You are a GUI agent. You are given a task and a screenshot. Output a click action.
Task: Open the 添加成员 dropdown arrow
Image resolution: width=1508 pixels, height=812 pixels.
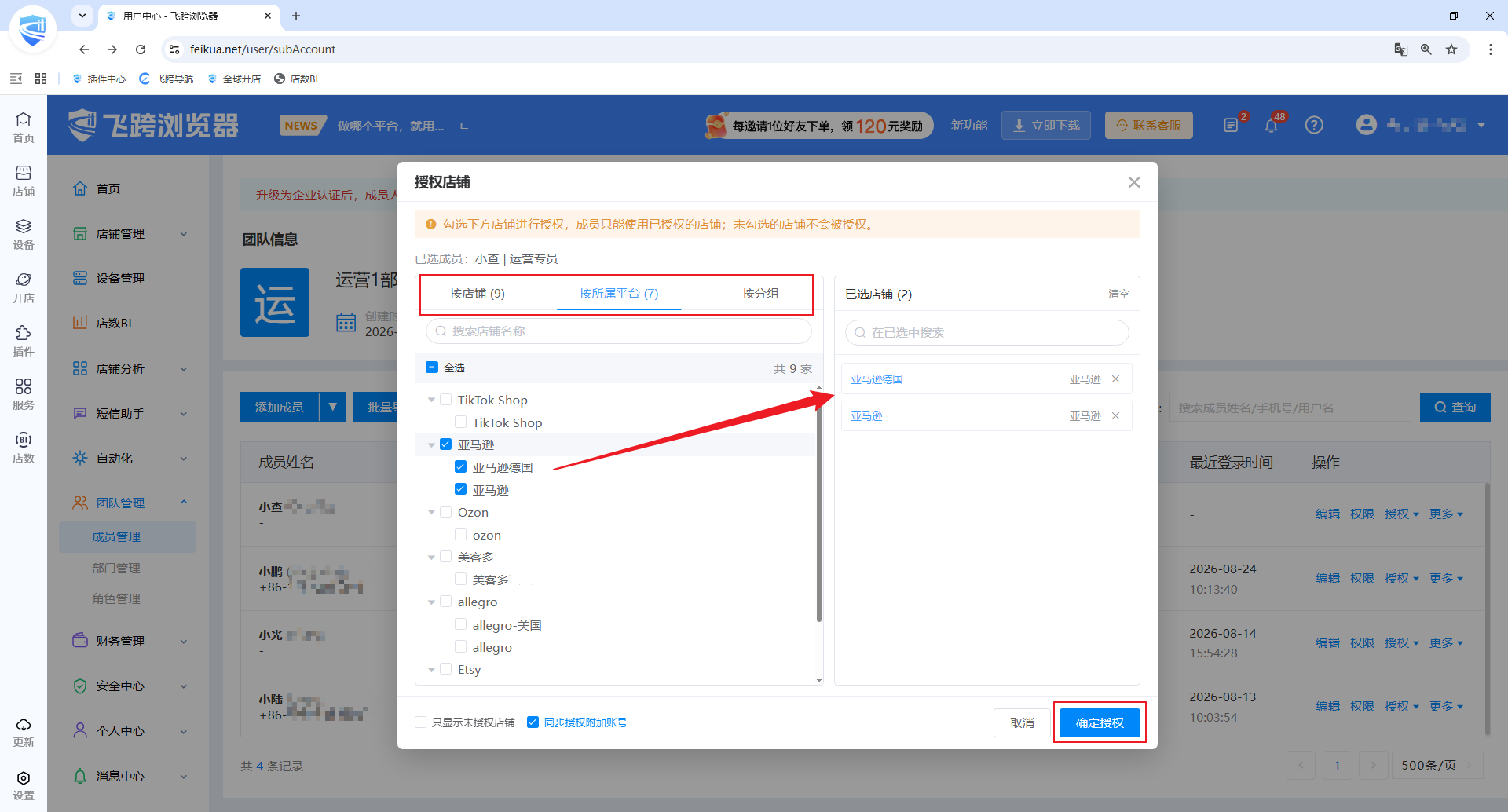(333, 407)
